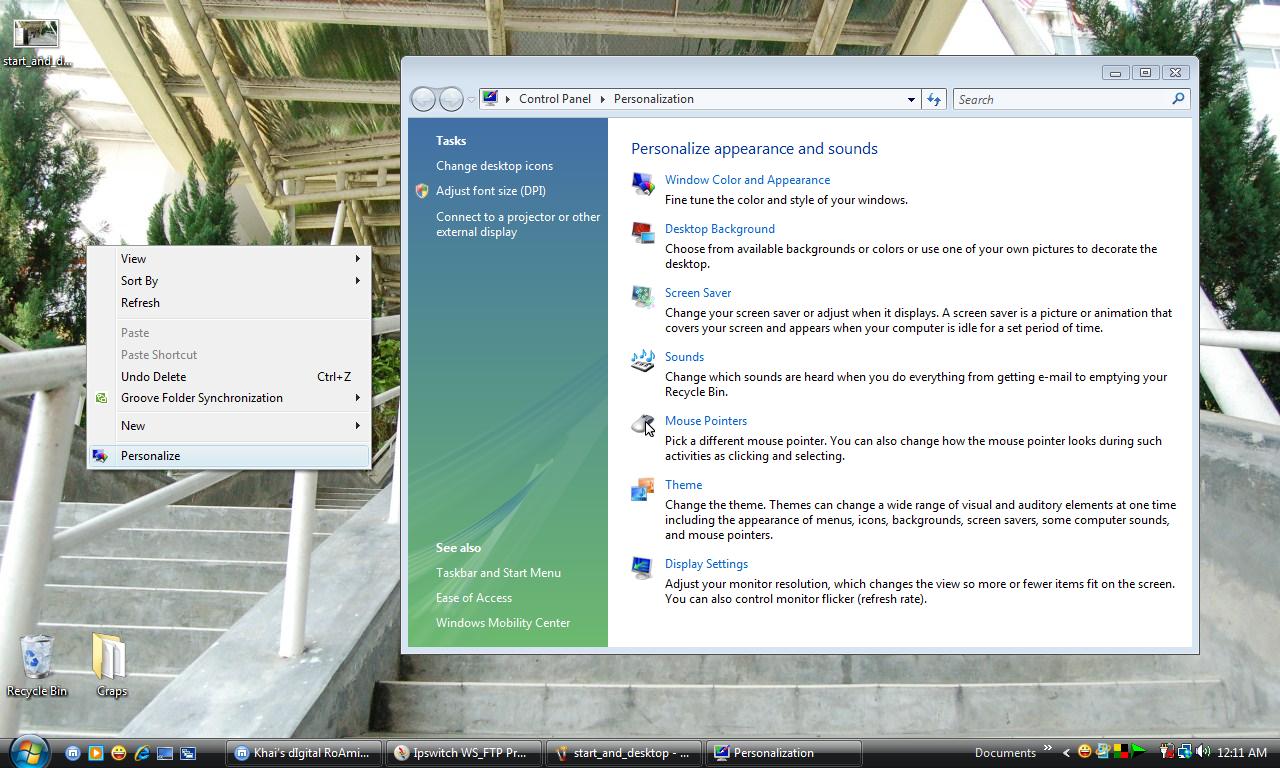
Task: Click the Screen Saver icon
Action: 643,297
